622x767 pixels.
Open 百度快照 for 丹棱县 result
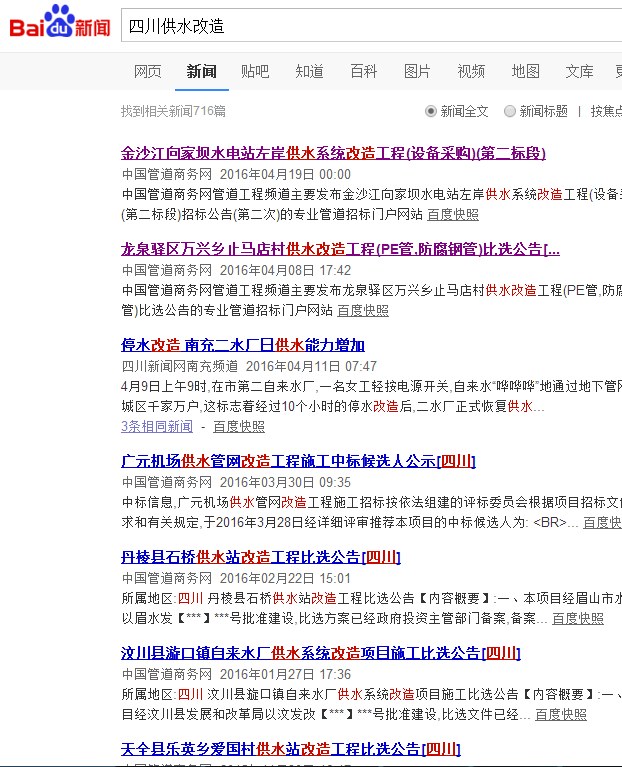pos(578,618)
